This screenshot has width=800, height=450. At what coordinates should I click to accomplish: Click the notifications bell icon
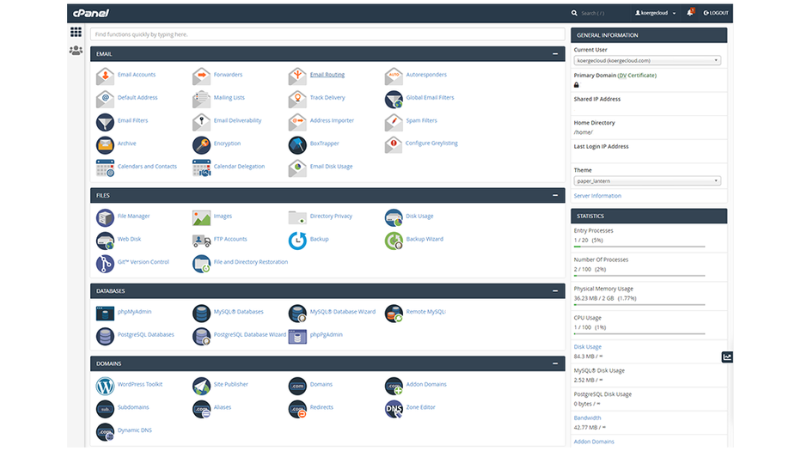pos(692,13)
